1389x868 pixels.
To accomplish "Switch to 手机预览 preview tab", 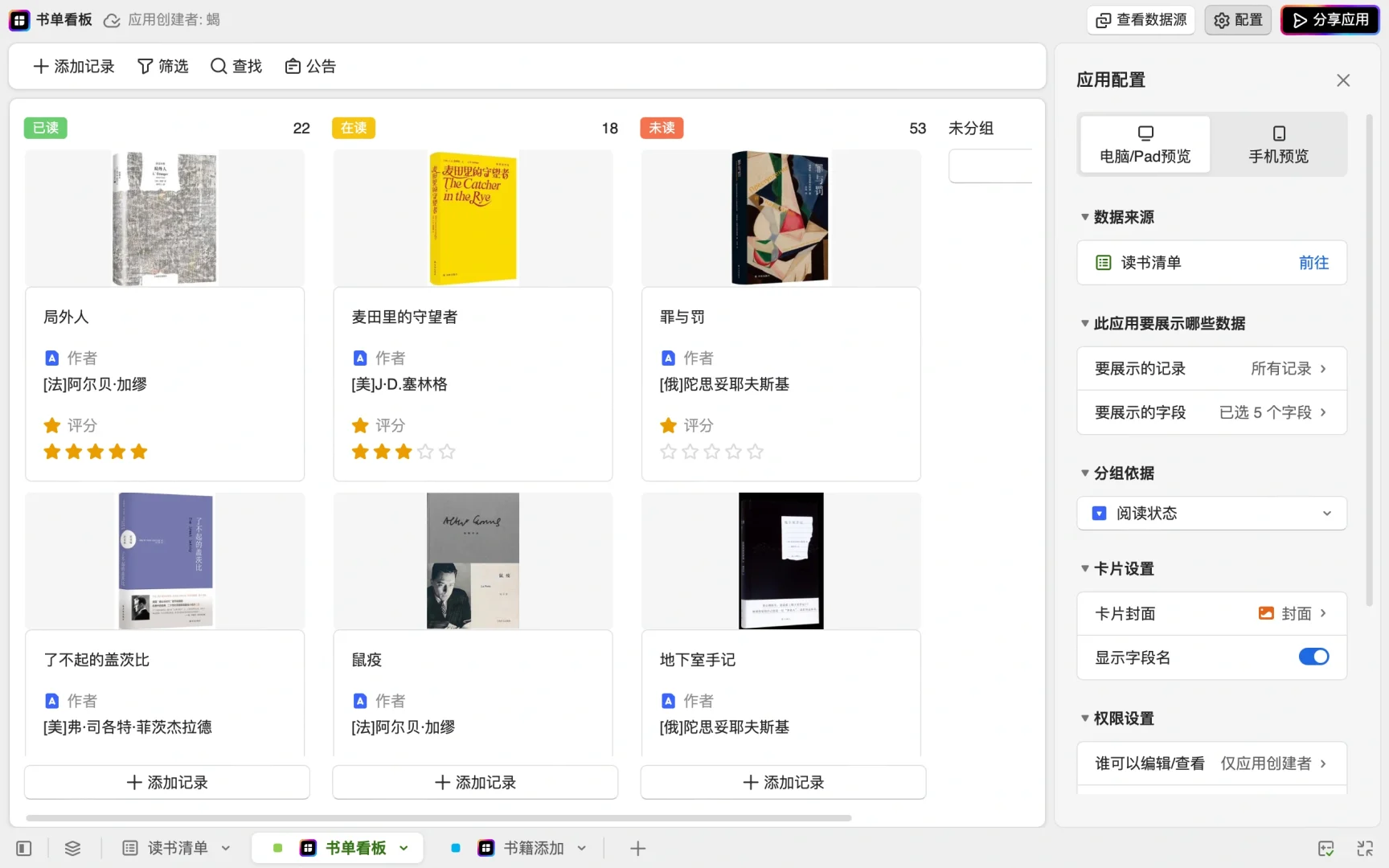I will click(x=1278, y=144).
